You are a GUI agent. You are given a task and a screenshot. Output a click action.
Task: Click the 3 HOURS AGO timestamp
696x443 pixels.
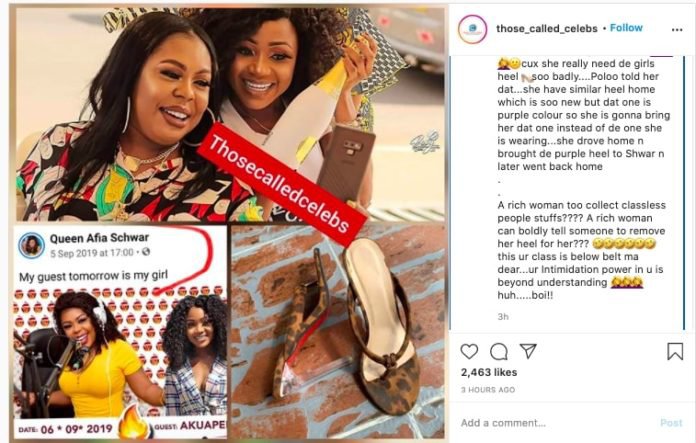pyautogui.click(x=488, y=390)
